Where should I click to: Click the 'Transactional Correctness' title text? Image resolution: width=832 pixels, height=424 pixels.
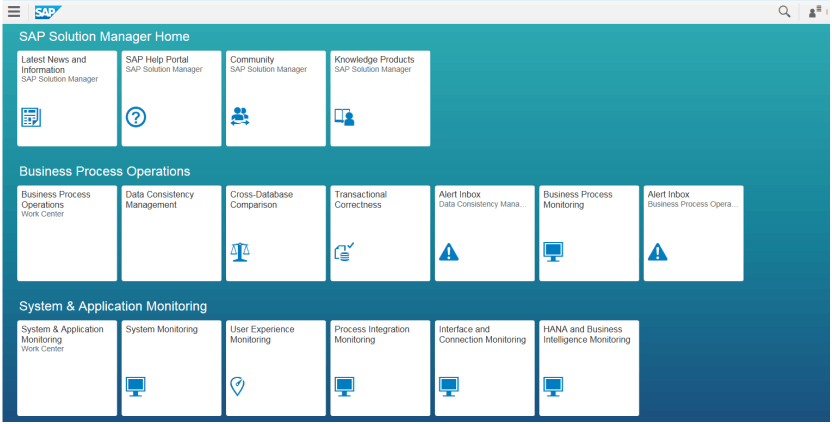(361, 200)
